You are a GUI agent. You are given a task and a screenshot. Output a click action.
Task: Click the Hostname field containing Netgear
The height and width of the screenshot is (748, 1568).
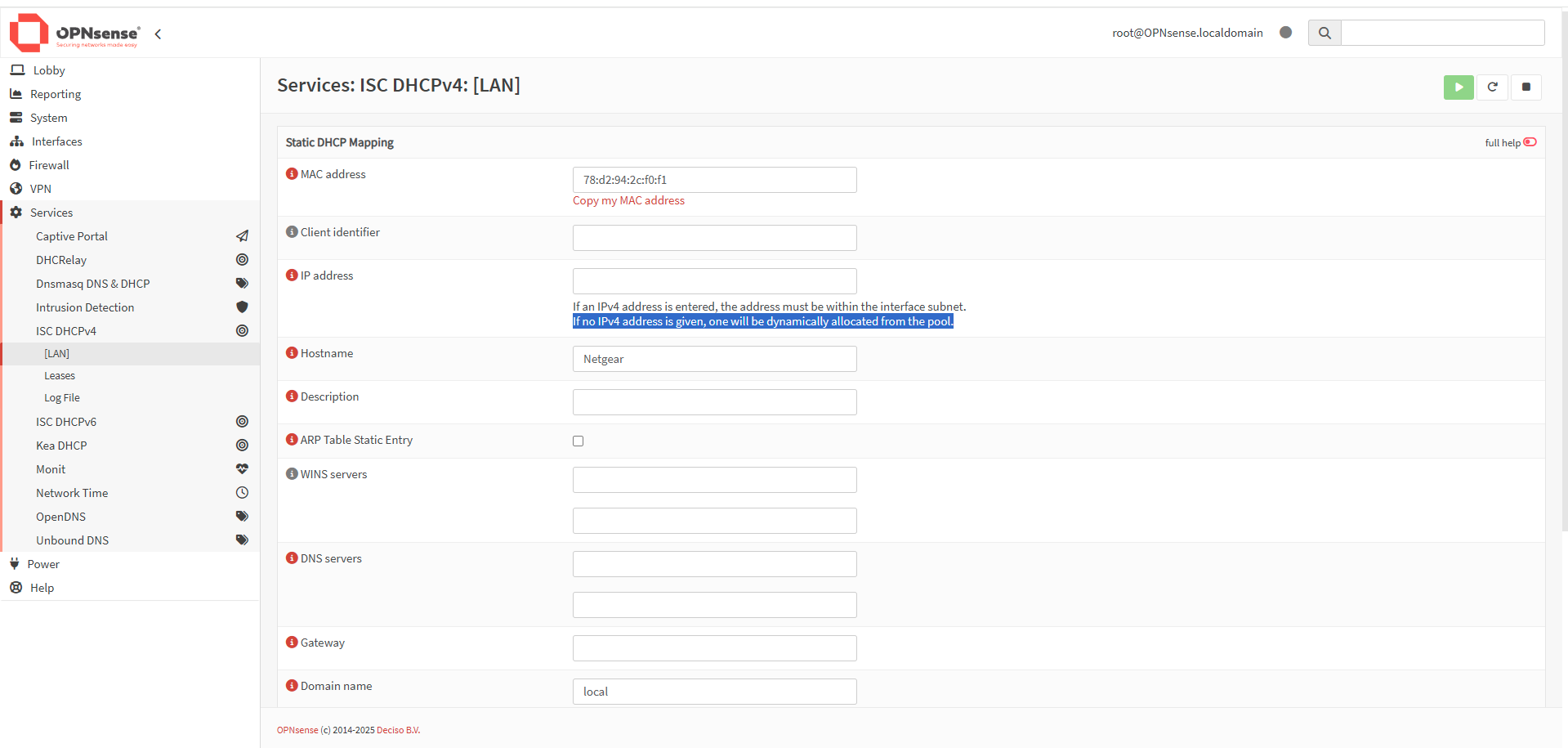point(715,359)
